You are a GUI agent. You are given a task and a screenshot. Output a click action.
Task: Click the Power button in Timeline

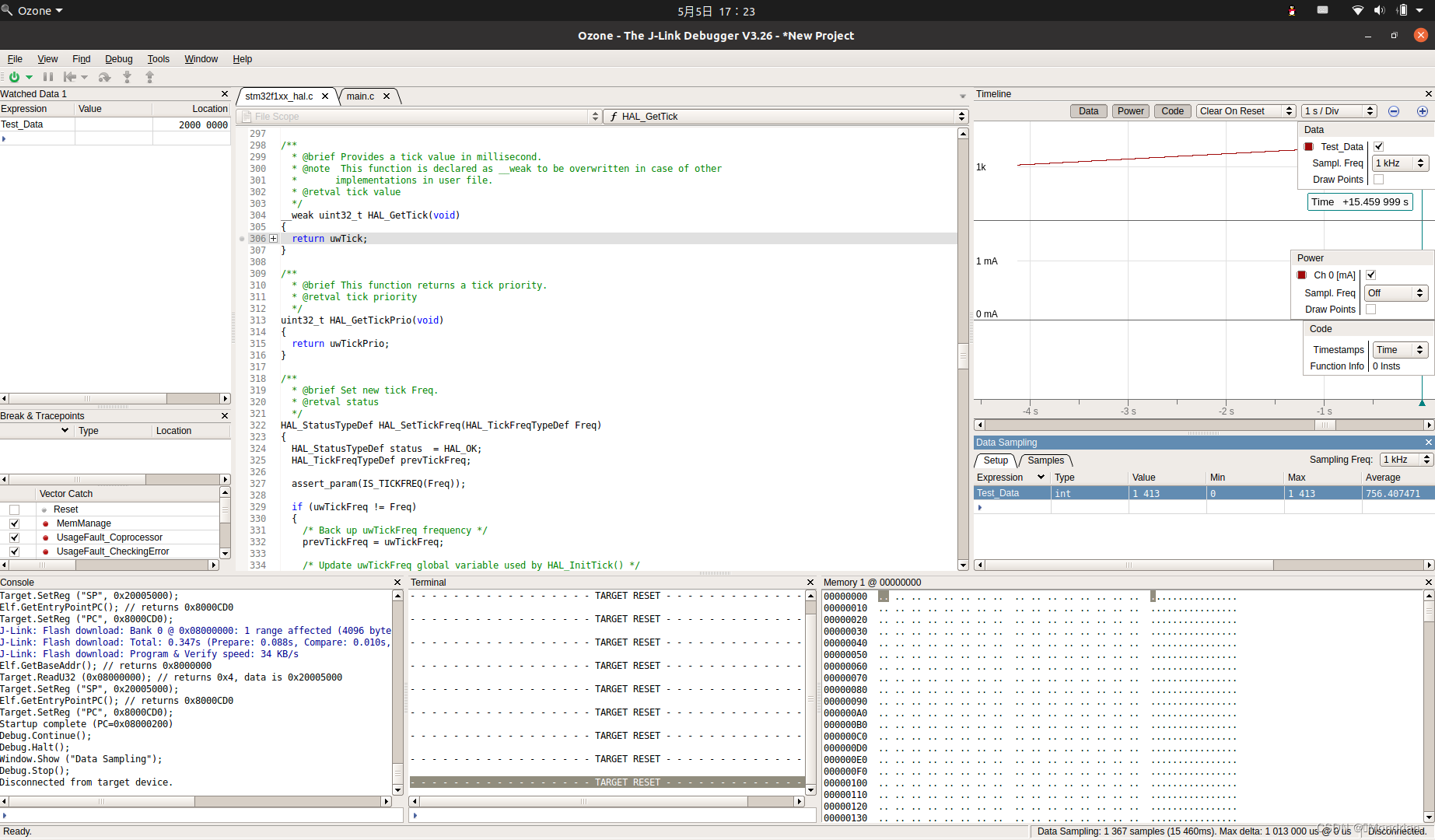coord(1130,111)
